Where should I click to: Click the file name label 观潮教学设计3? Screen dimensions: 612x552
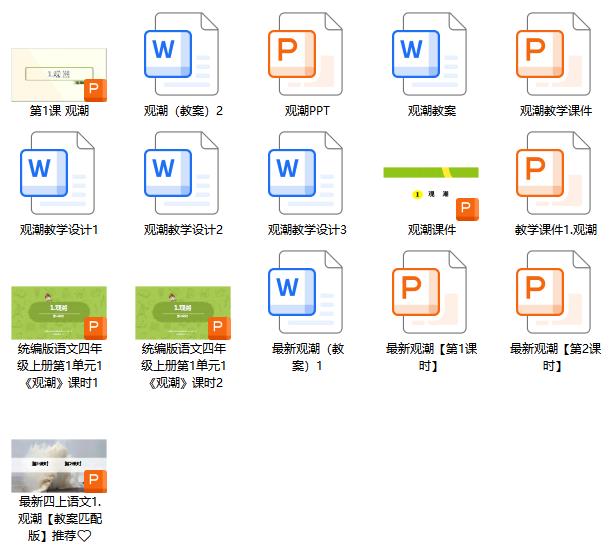point(307,230)
